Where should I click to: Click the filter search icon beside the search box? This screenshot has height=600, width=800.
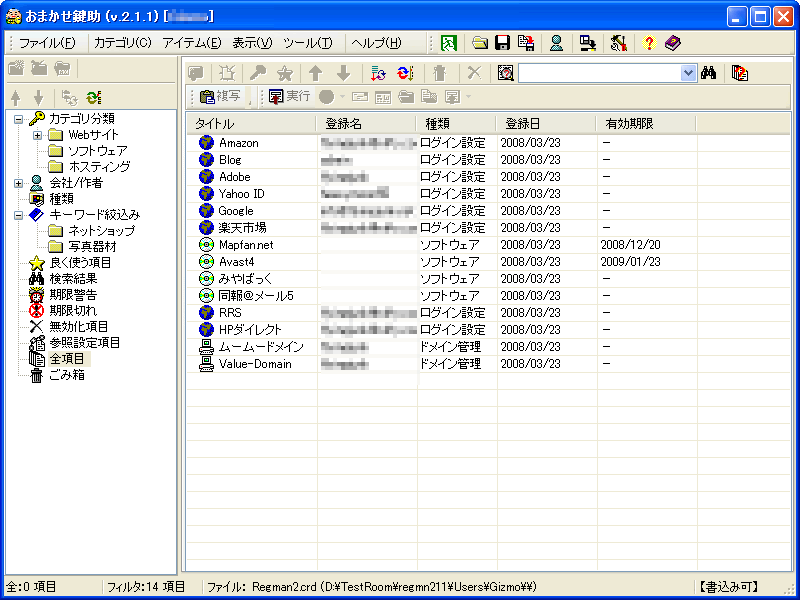tap(505, 73)
